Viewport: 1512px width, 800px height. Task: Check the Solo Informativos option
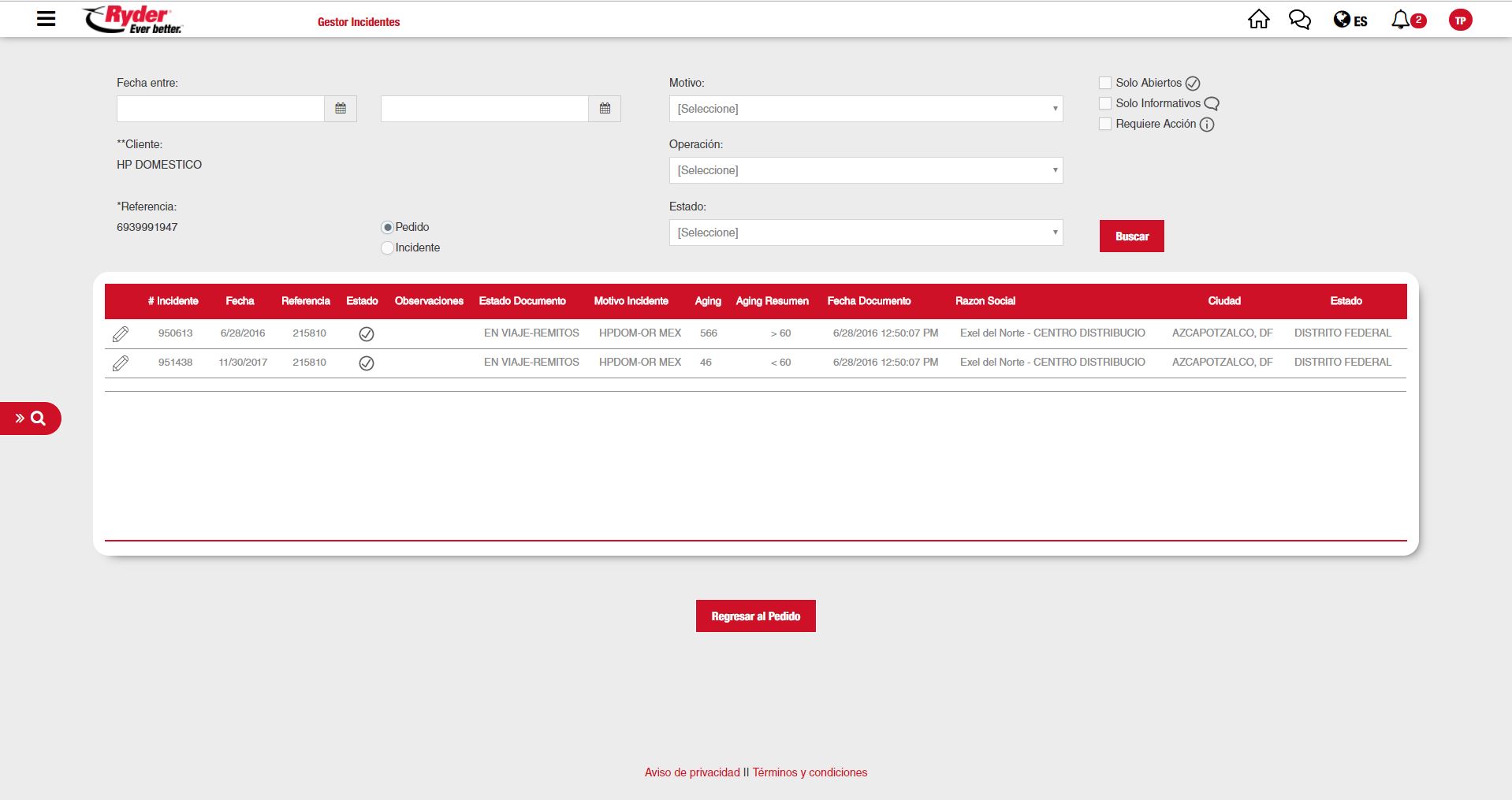(x=1105, y=103)
